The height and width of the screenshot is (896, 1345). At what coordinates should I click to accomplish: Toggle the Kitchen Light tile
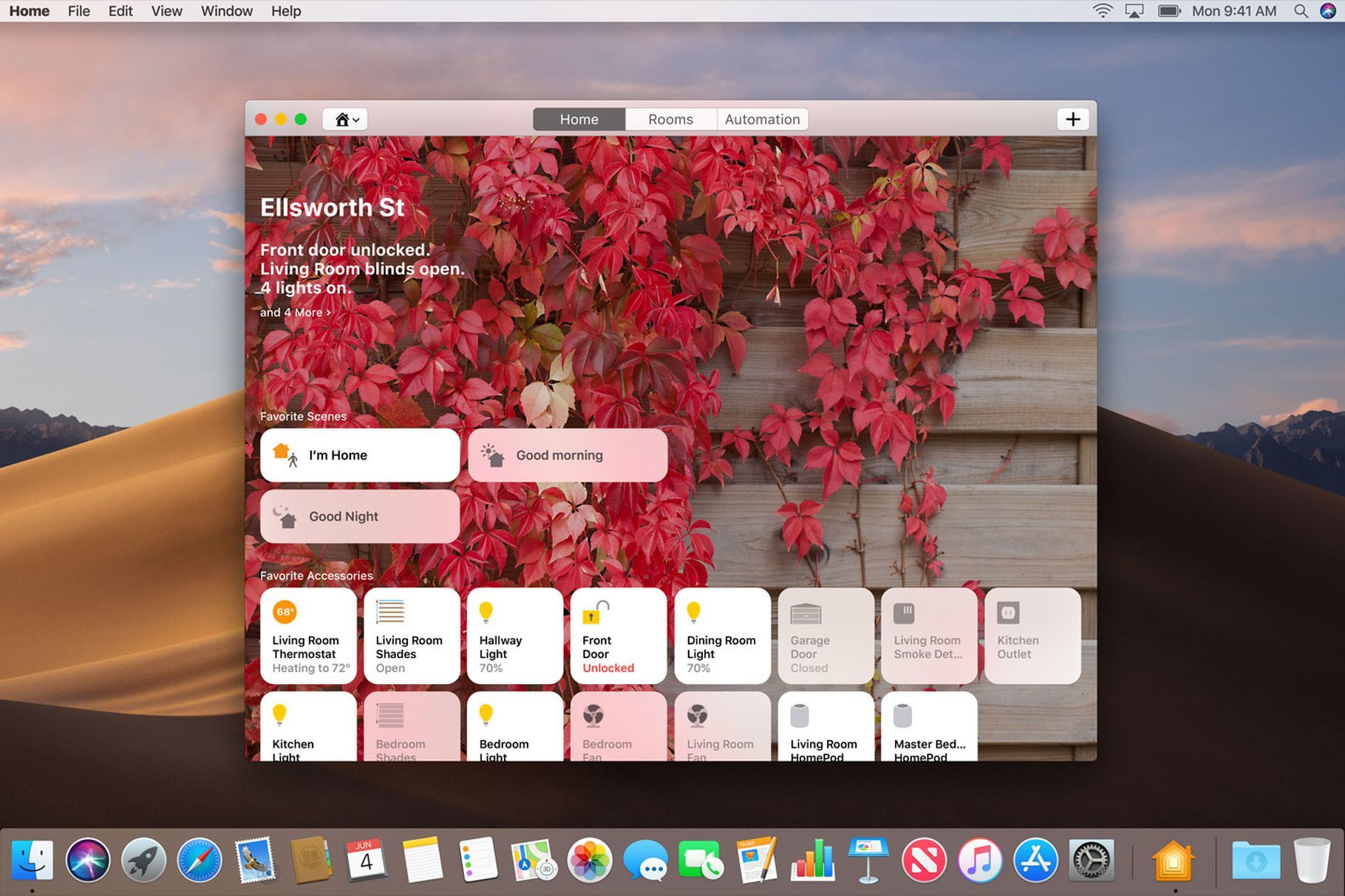(308, 726)
